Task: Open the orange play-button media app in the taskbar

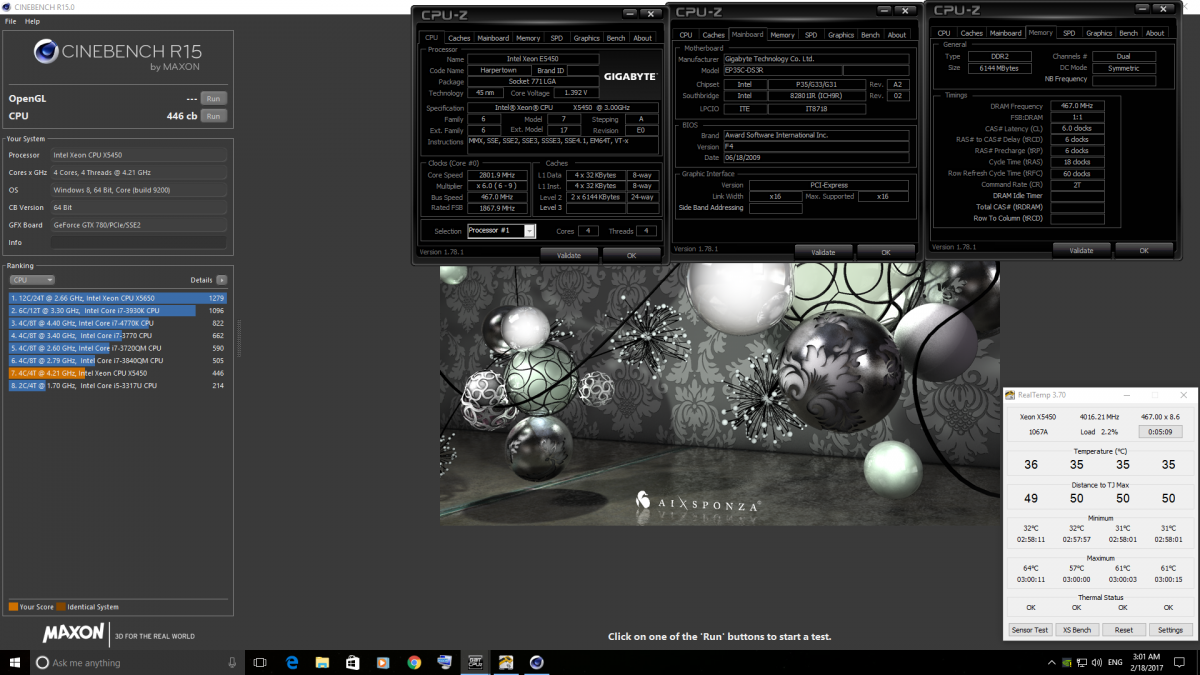Action: [383, 662]
